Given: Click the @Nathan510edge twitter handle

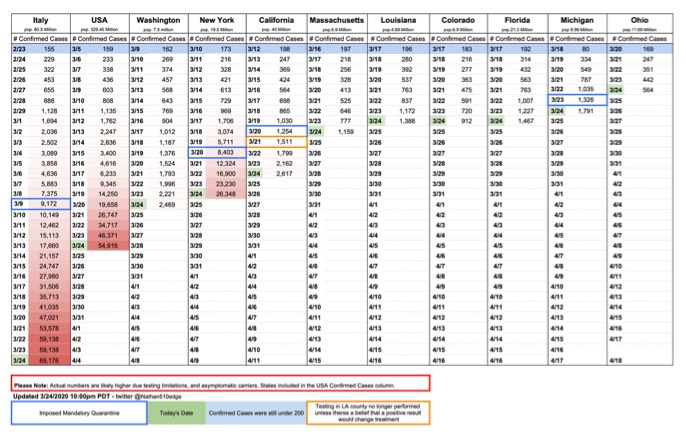Looking at the screenshot, I should 158,396.
